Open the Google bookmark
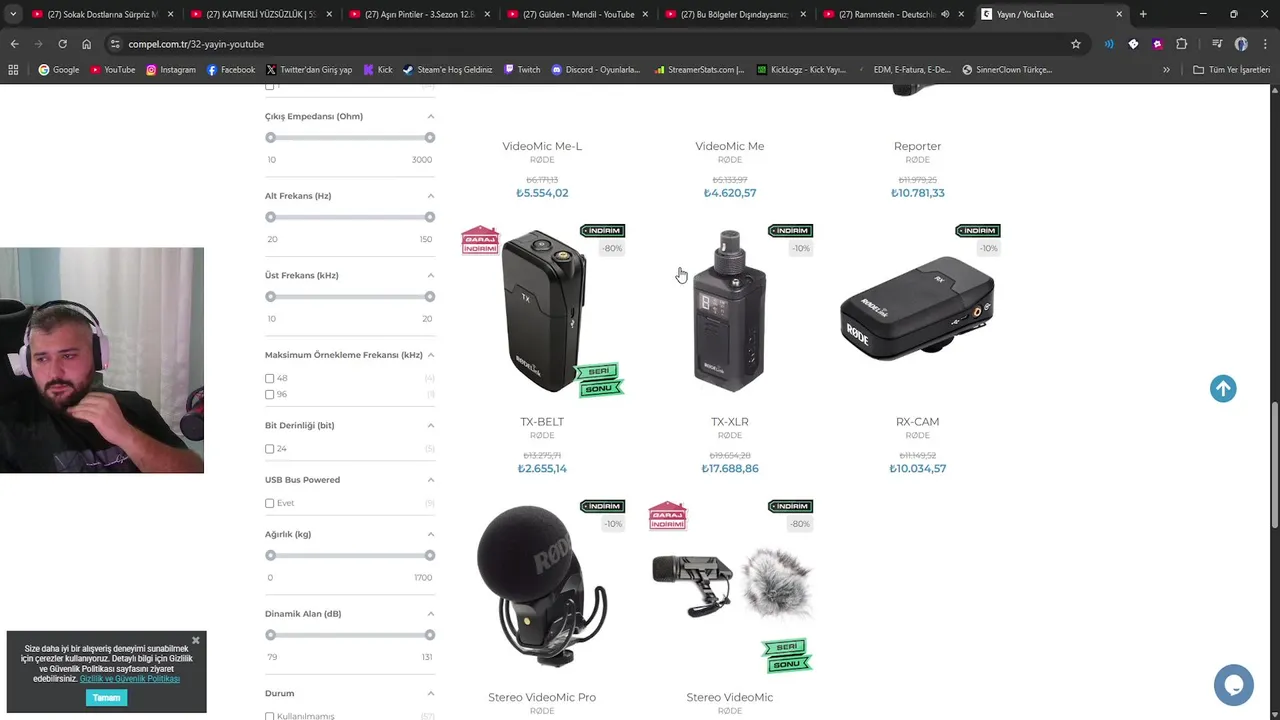The height and width of the screenshot is (720, 1280). click(x=59, y=70)
